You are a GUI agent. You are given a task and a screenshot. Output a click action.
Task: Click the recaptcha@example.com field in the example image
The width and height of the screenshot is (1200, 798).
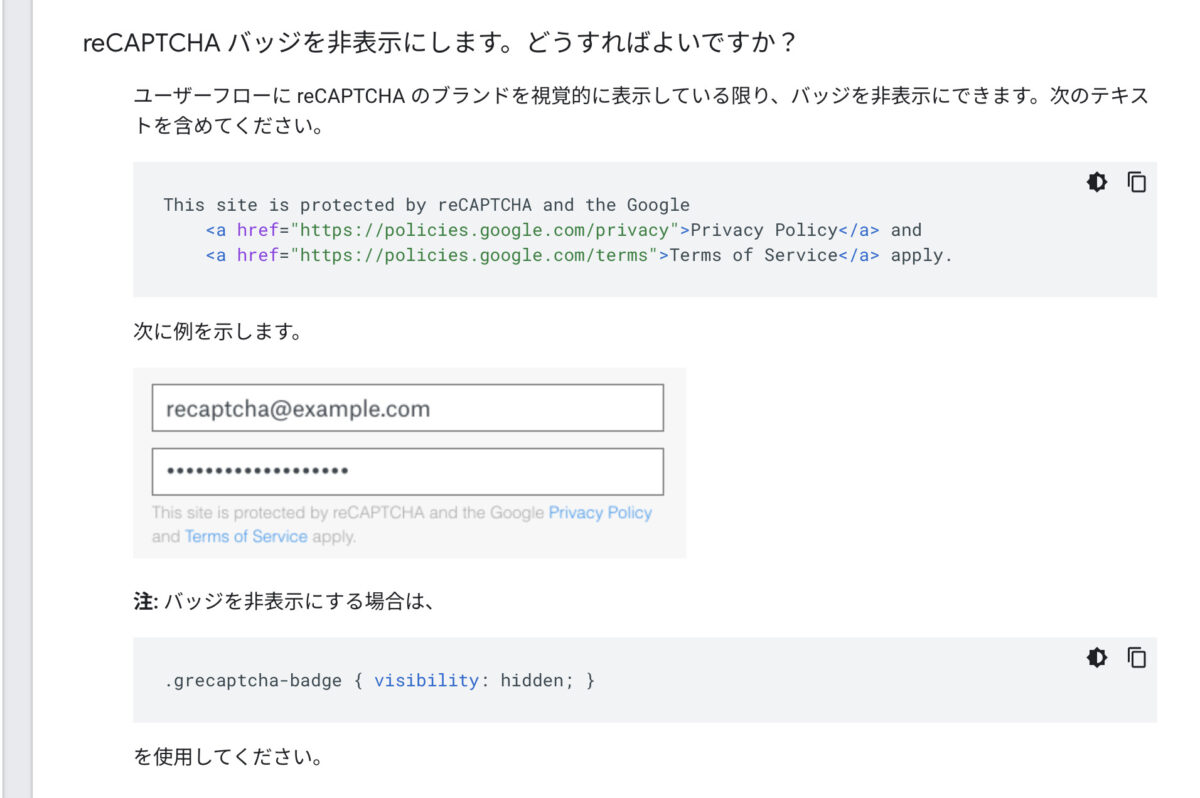[408, 408]
